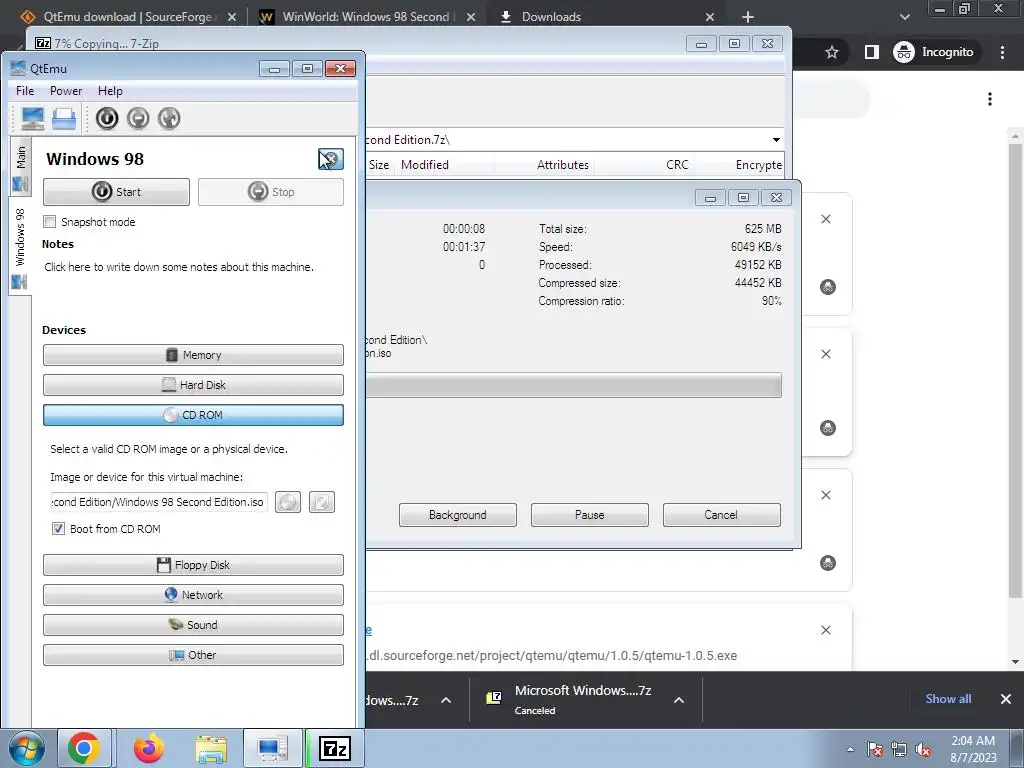Viewport: 1024px width, 768px height.
Task: Click the CD ROM image path field
Action: coord(159,502)
